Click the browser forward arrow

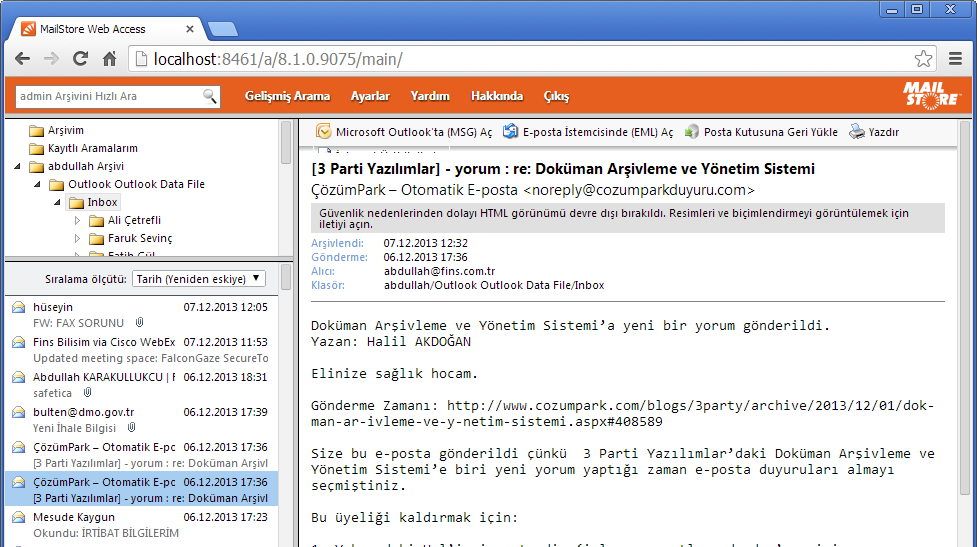click(x=51, y=59)
